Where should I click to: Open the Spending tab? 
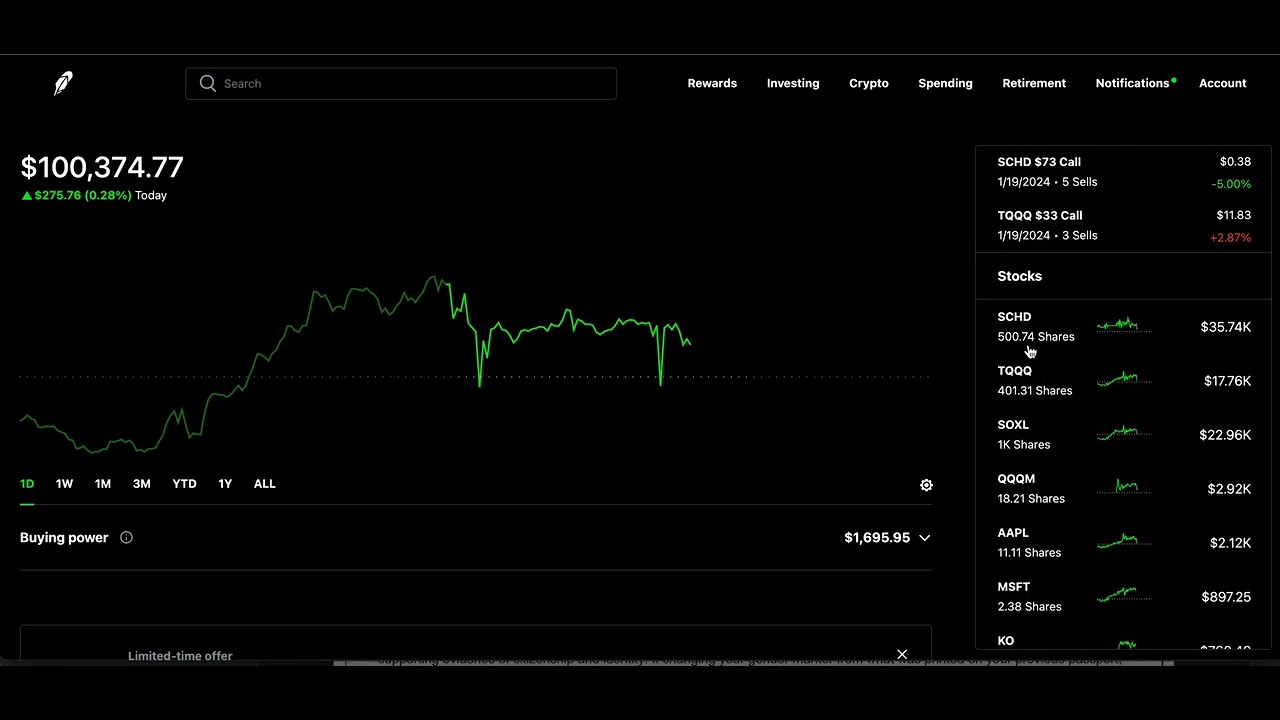(945, 83)
